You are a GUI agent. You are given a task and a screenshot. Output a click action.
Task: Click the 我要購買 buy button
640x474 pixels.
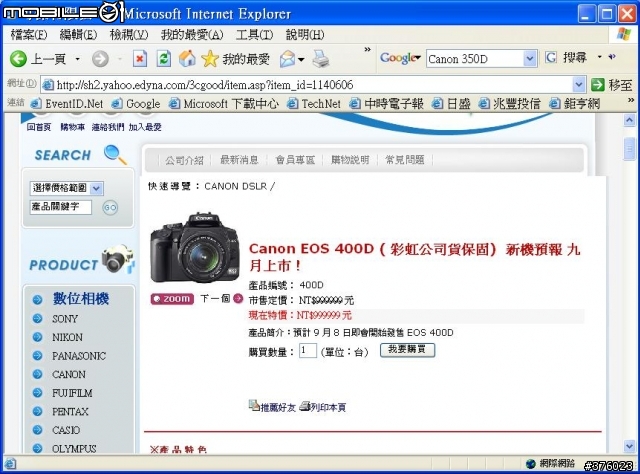tap(407, 350)
